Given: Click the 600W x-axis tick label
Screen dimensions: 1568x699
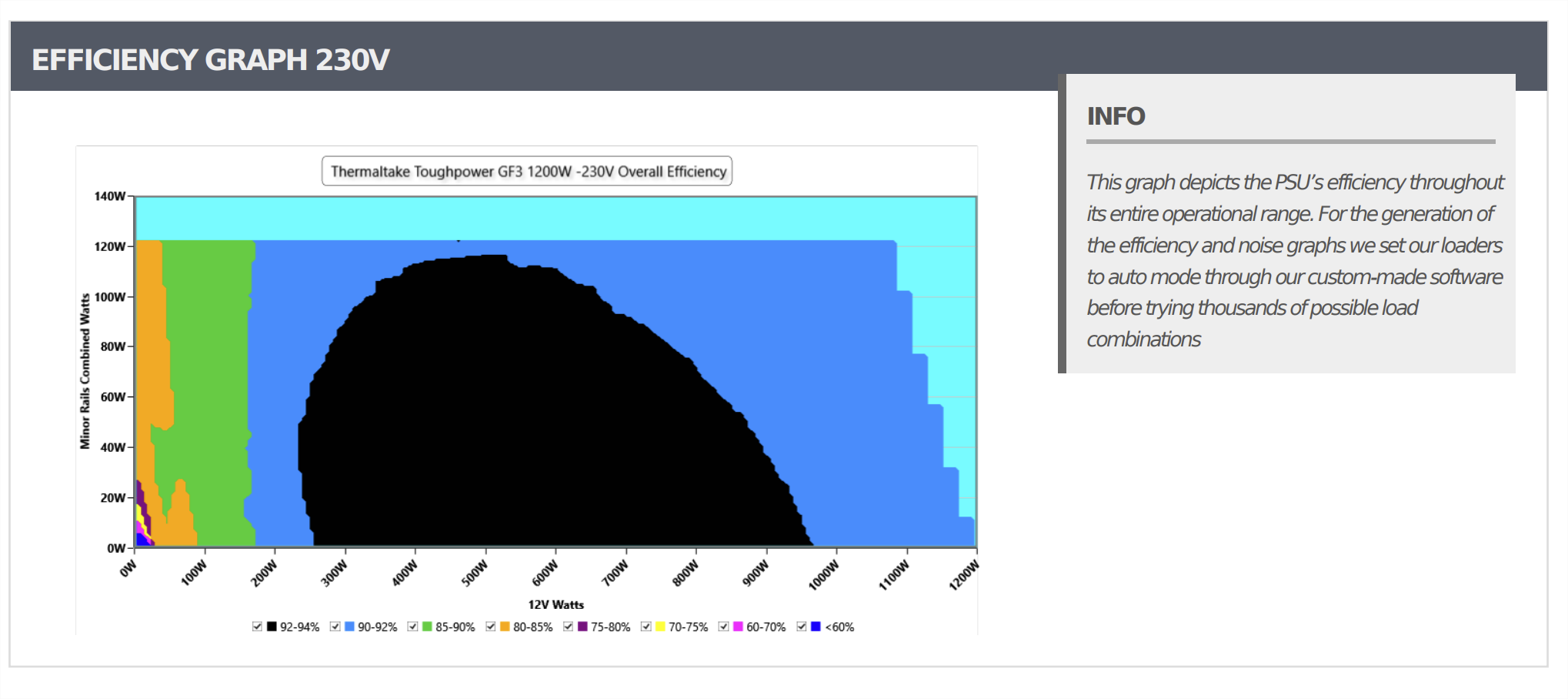Looking at the screenshot, I should coord(545,574).
